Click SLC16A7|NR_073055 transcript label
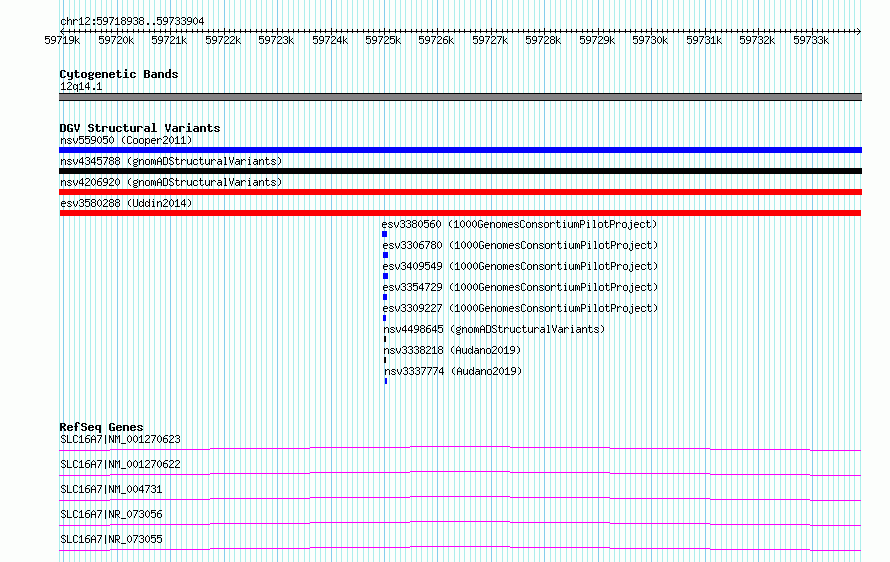The image size is (890, 562). pyautogui.click(x=111, y=539)
